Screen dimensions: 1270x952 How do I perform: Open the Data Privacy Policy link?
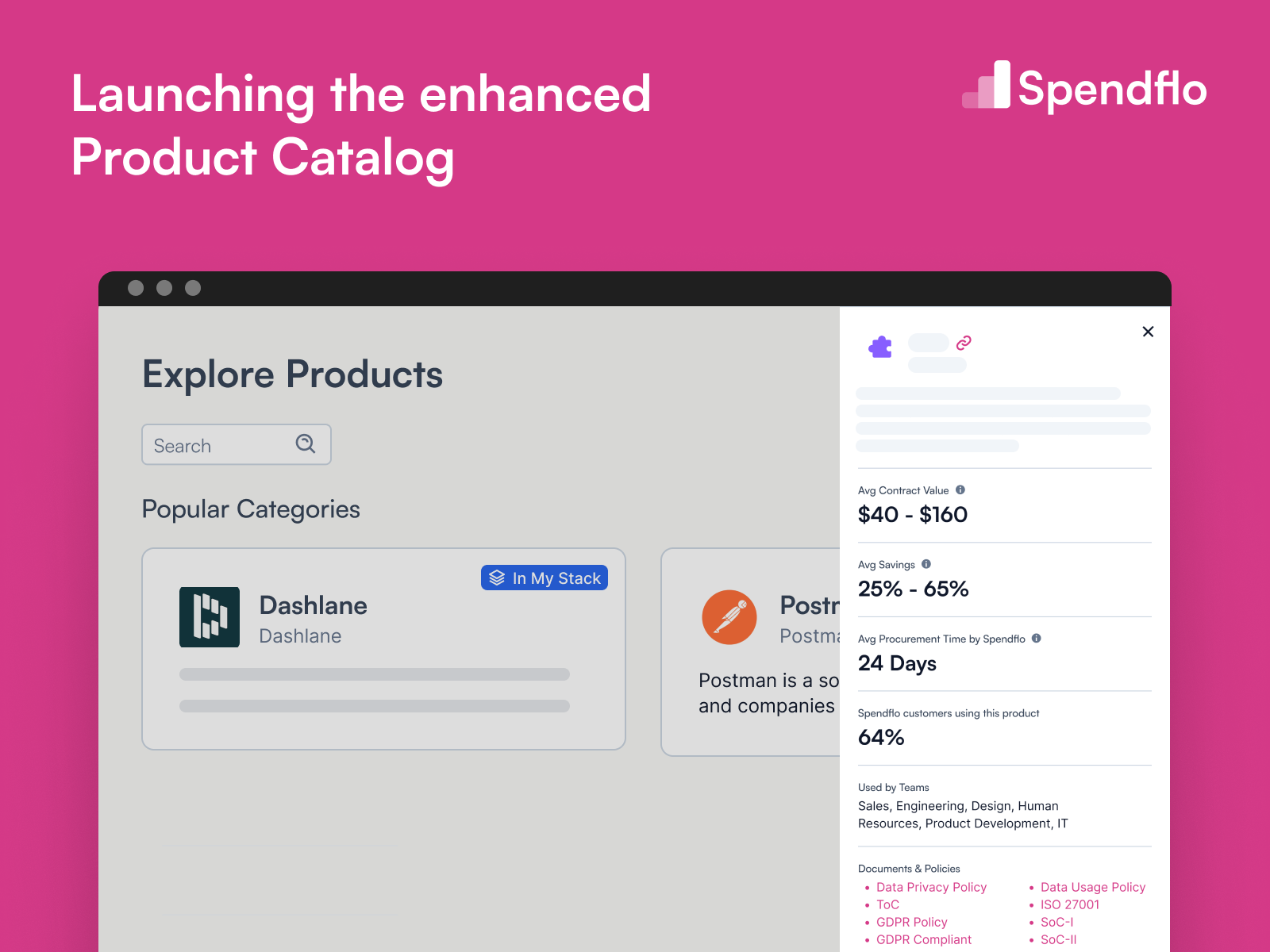(x=931, y=887)
